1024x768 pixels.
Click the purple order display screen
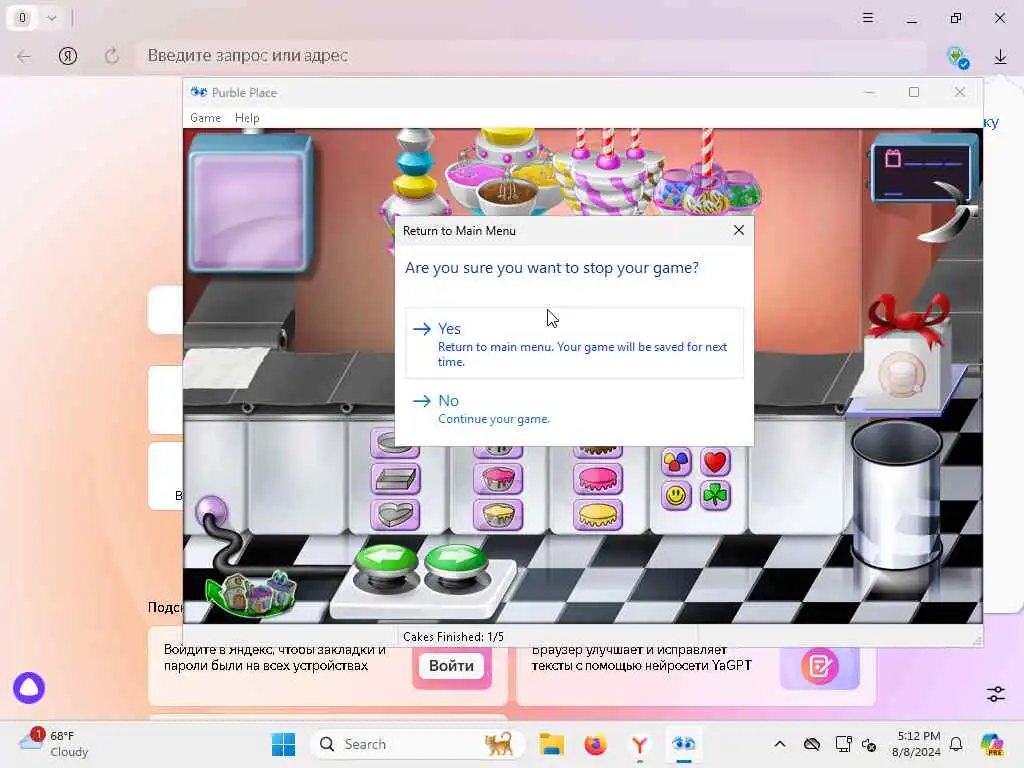(249, 203)
